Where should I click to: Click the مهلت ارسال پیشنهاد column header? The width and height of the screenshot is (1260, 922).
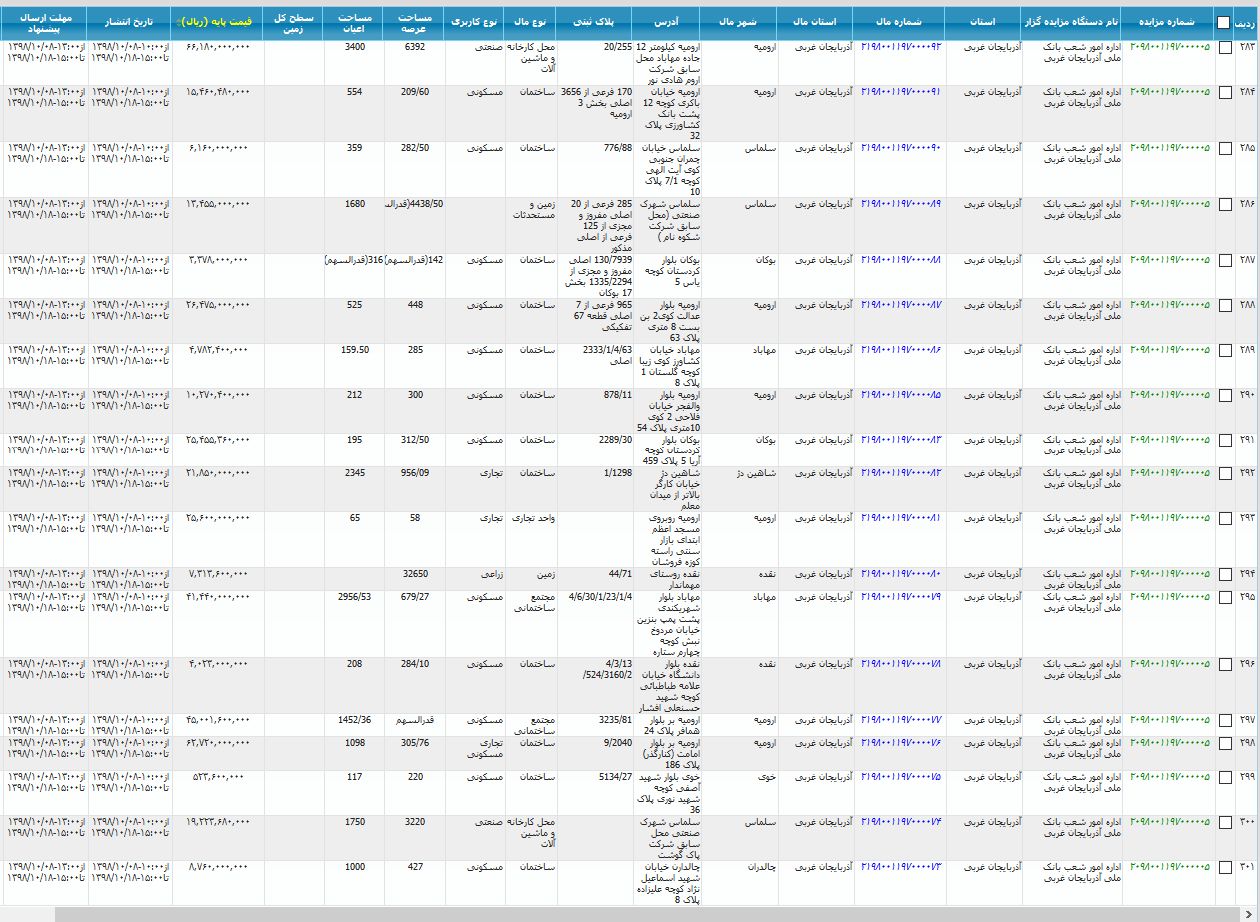click(43, 21)
